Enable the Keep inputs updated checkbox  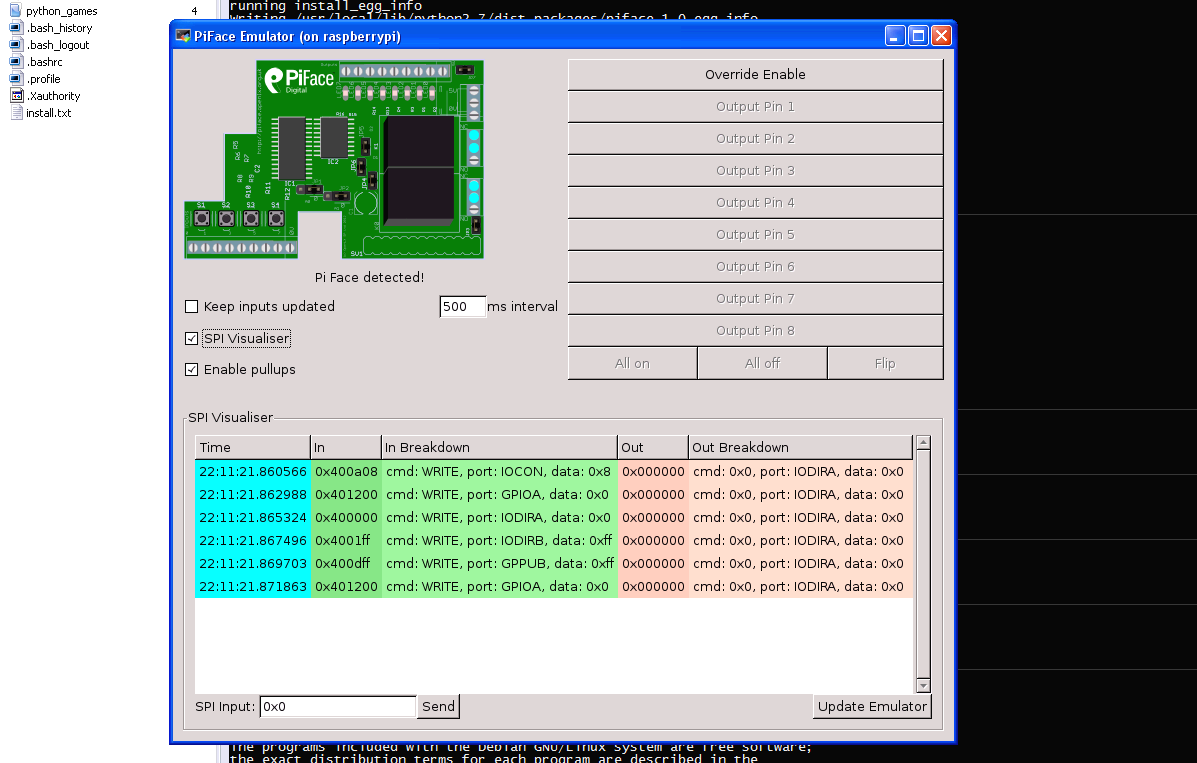coord(192,306)
